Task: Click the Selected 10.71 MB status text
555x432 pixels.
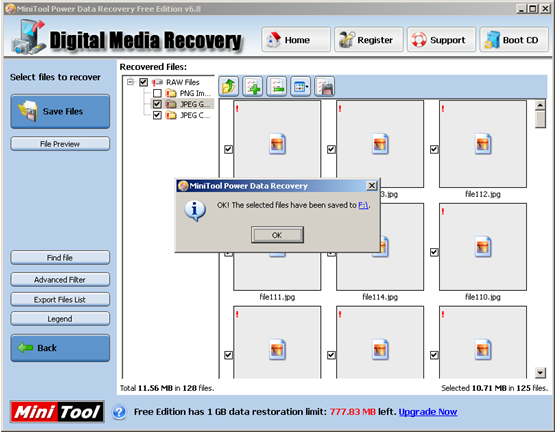Action: [494, 388]
